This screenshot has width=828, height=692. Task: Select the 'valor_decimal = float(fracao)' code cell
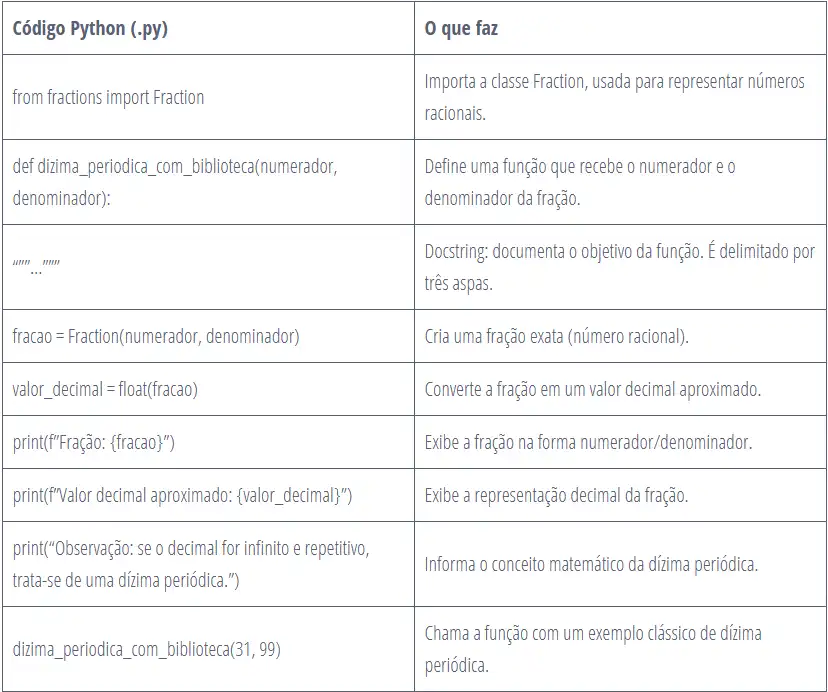point(105,389)
